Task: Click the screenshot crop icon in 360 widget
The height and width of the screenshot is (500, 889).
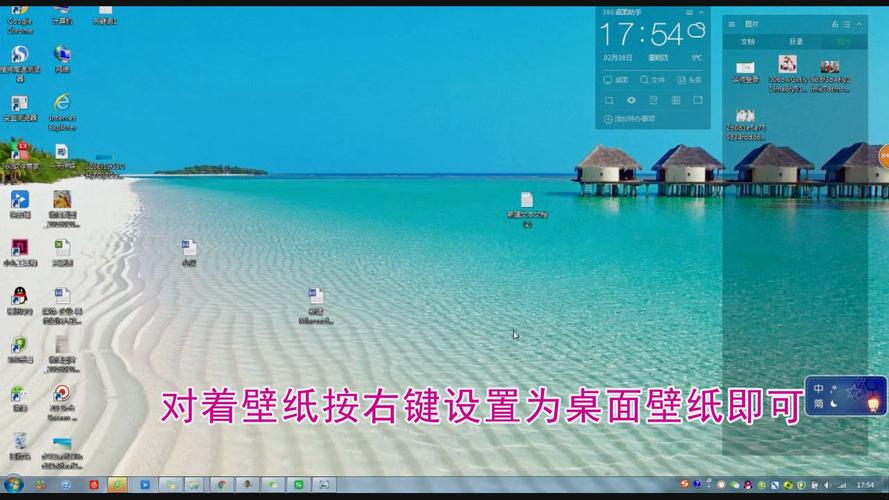Action: (x=609, y=100)
